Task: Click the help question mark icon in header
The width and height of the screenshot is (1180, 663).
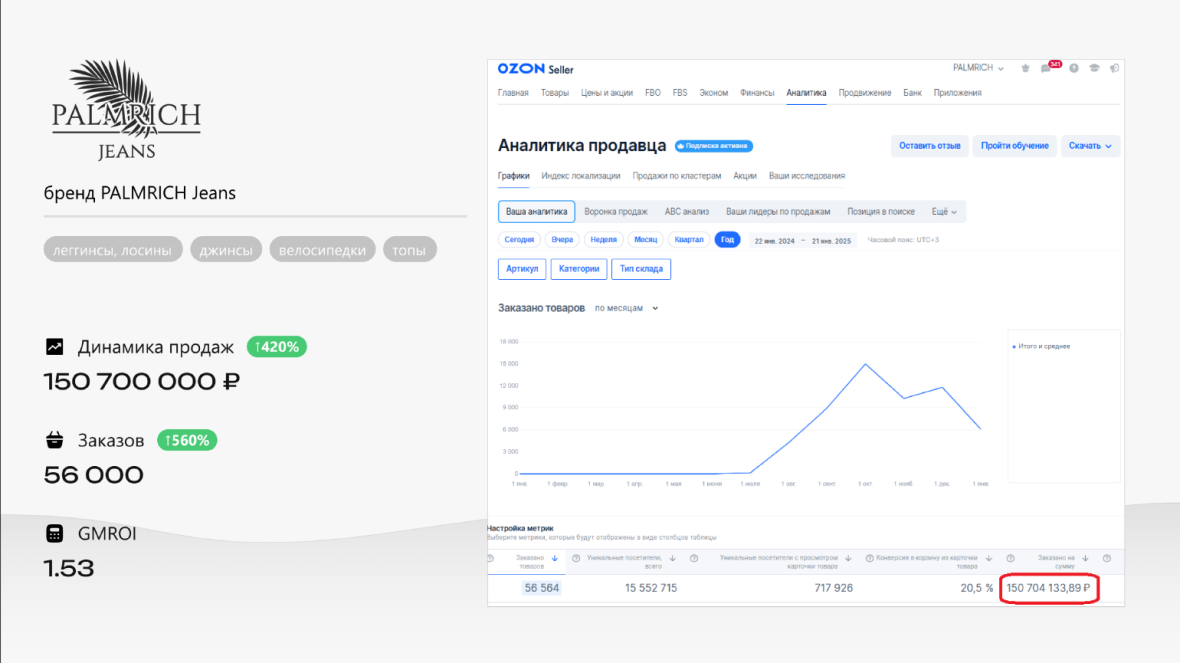Action: [x=1073, y=68]
